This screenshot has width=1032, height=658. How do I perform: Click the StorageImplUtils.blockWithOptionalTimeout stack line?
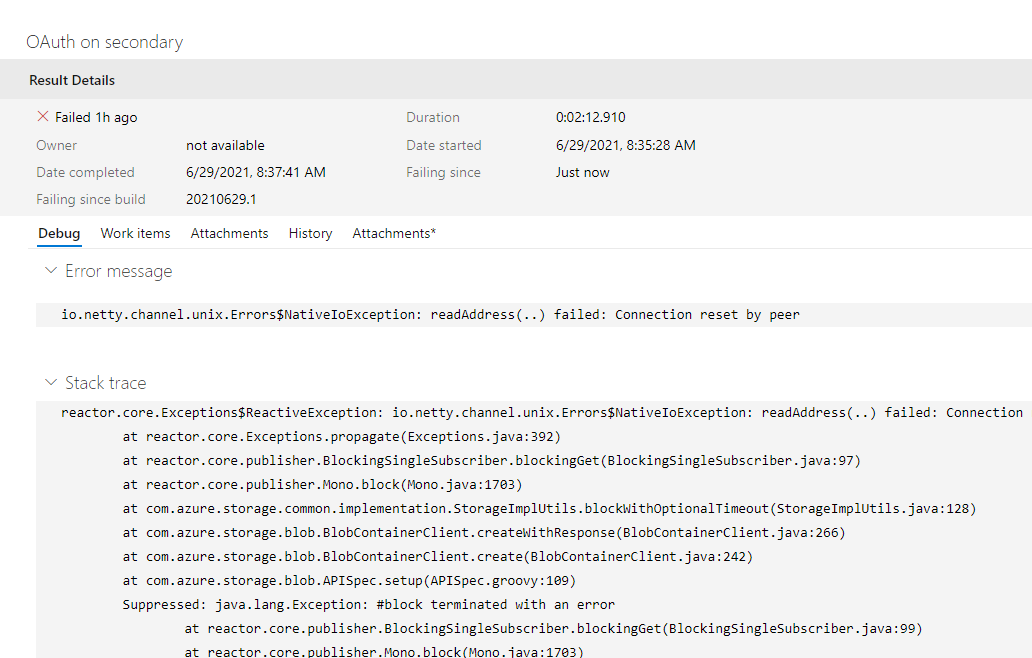550,509
